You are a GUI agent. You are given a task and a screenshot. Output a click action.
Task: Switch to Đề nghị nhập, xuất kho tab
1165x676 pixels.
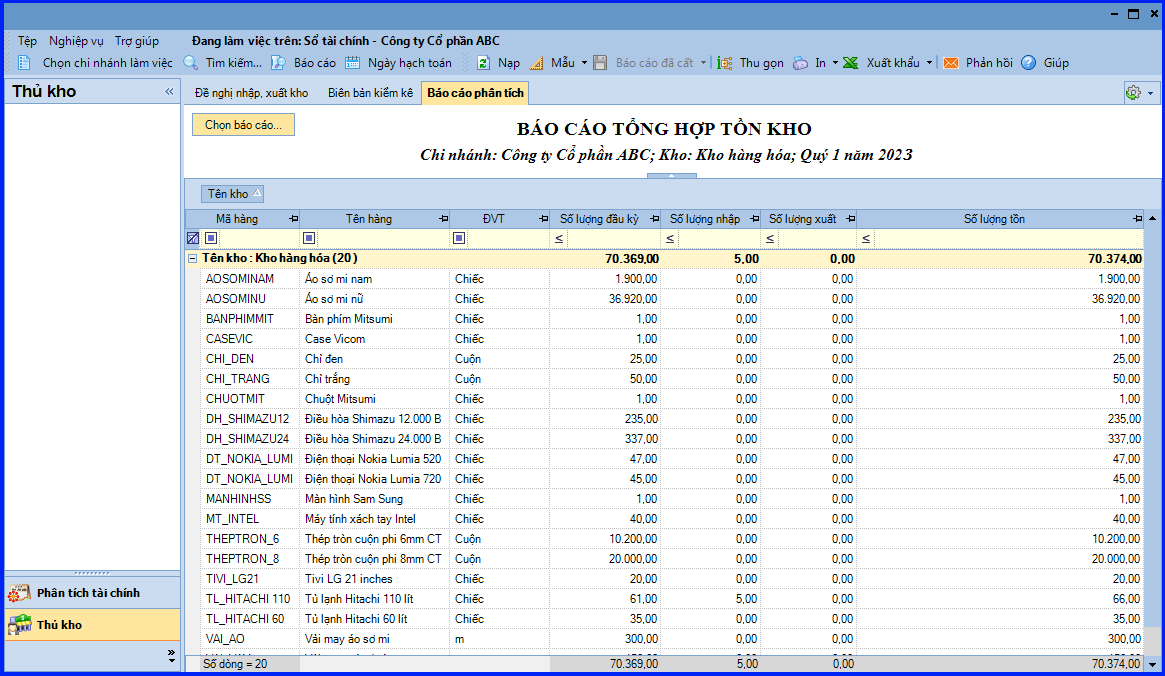point(251,93)
